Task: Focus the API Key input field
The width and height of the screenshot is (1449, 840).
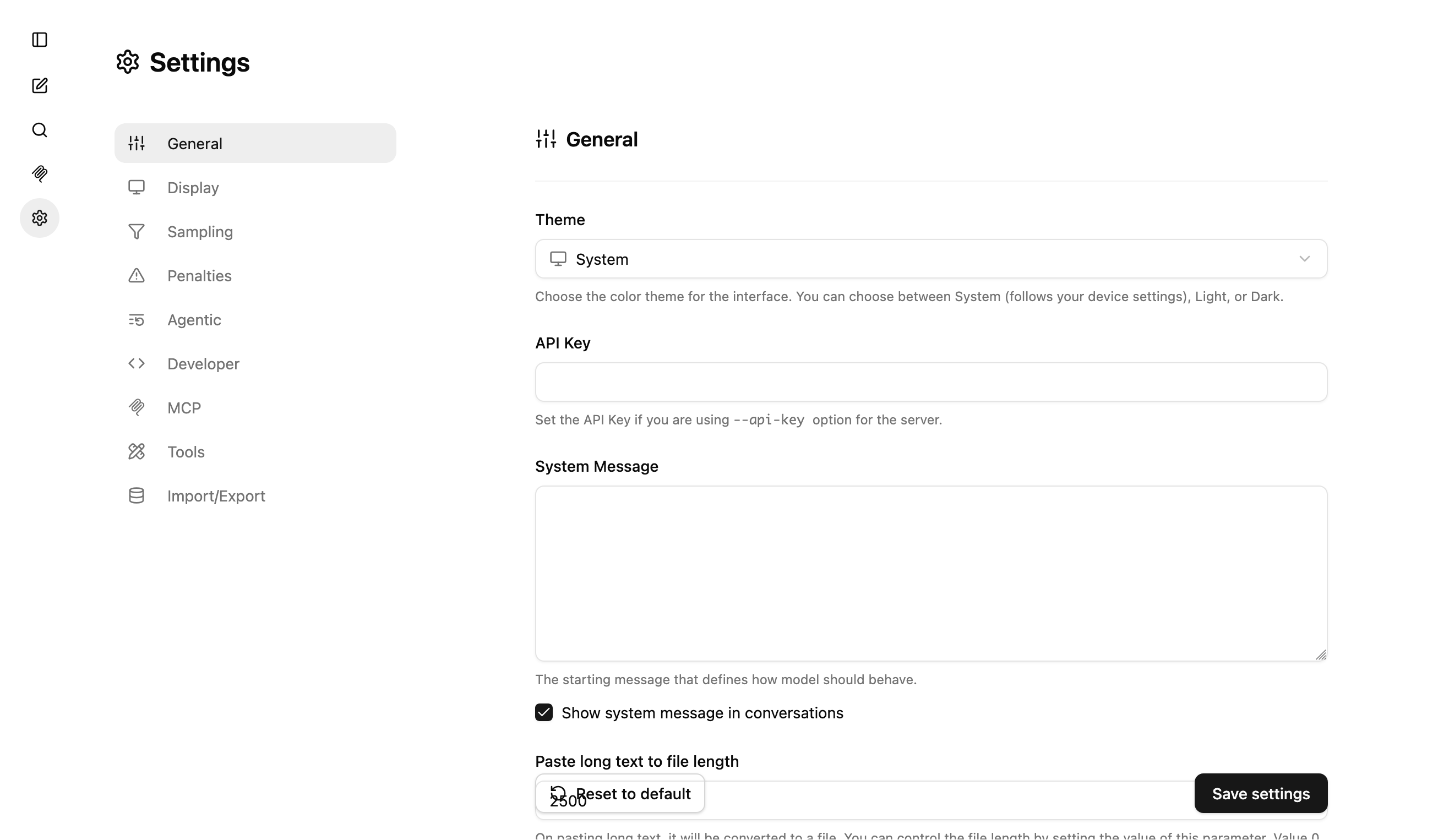Action: 931,382
